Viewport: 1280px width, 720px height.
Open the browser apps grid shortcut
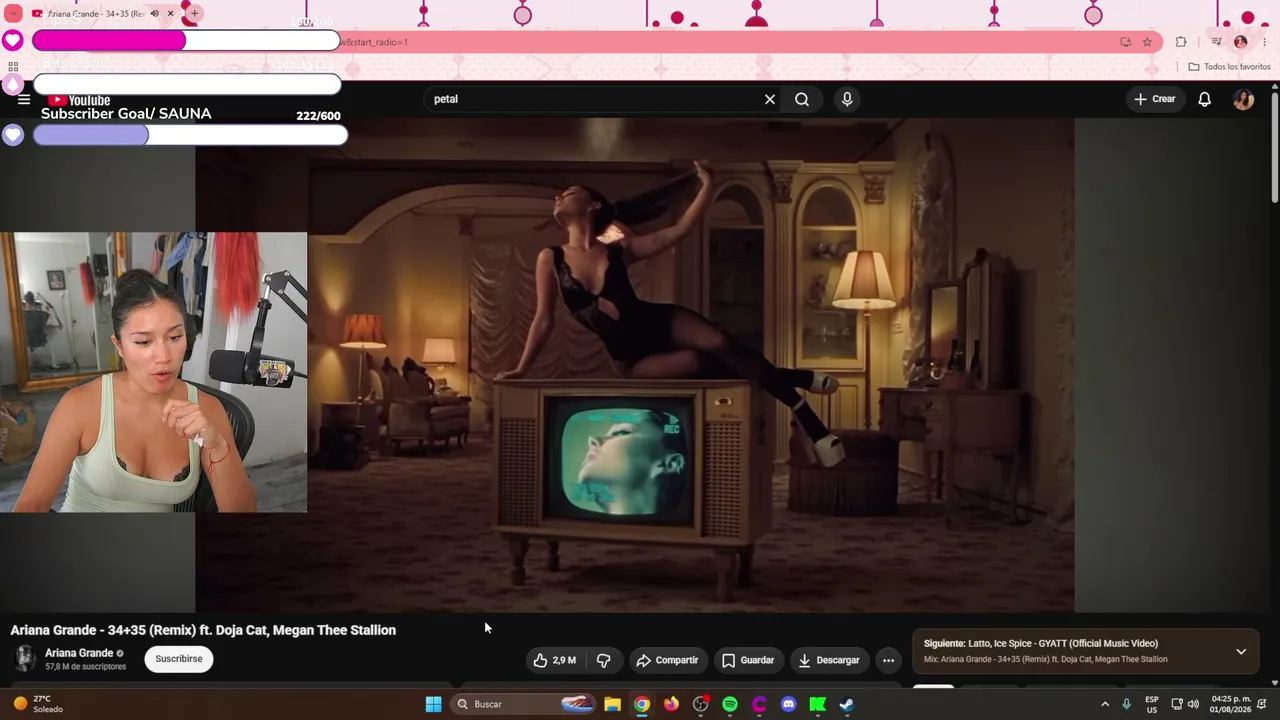click(x=13, y=67)
